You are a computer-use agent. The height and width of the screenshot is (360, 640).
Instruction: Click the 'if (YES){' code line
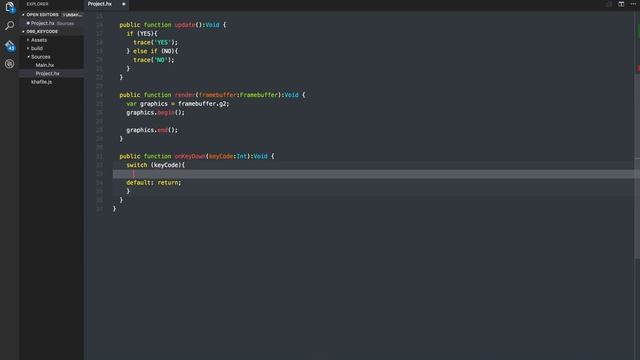(142, 33)
